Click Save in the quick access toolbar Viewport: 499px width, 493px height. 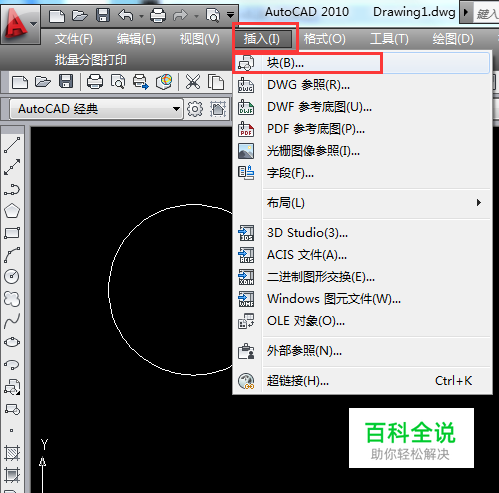pos(103,15)
